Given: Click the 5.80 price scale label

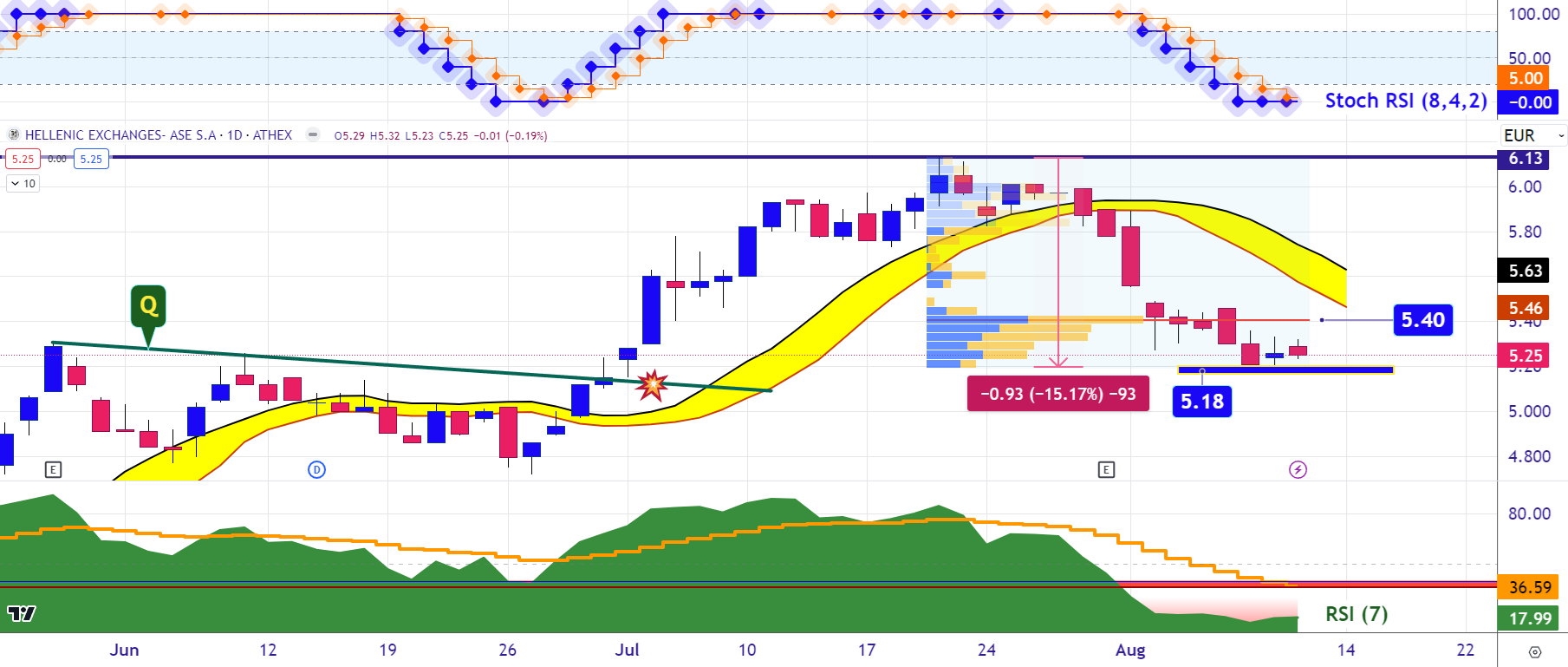Looking at the screenshot, I should [x=1525, y=232].
